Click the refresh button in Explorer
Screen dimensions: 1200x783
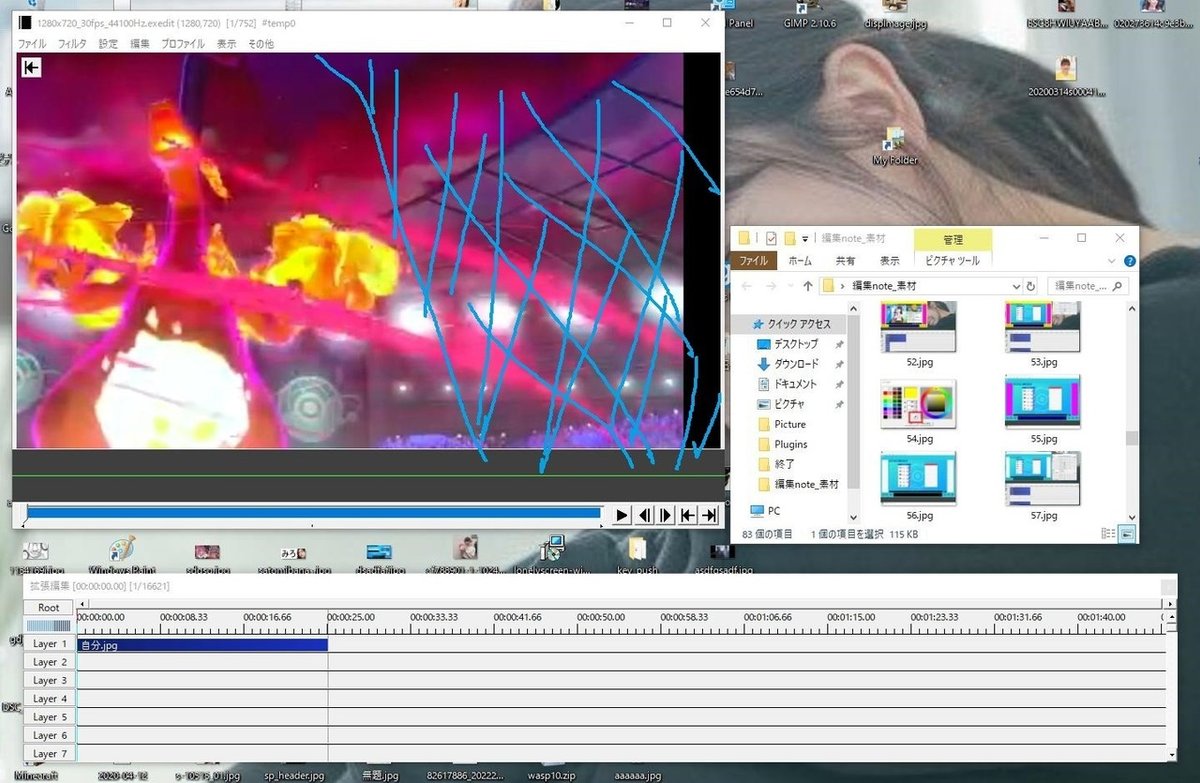(1031, 286)
